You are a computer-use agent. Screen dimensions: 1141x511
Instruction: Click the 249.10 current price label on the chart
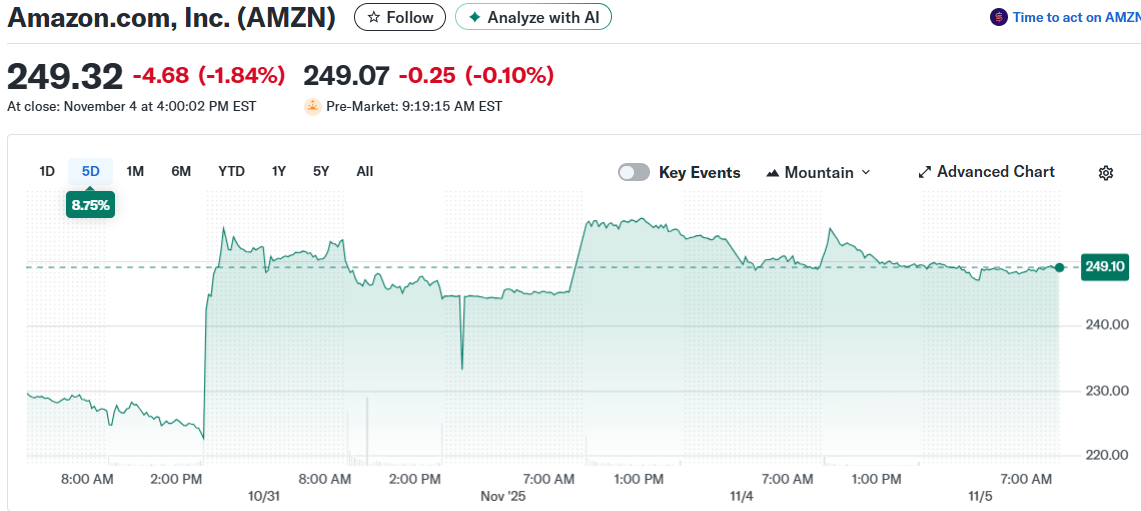pyautogui.click(x=1105, y=266)
